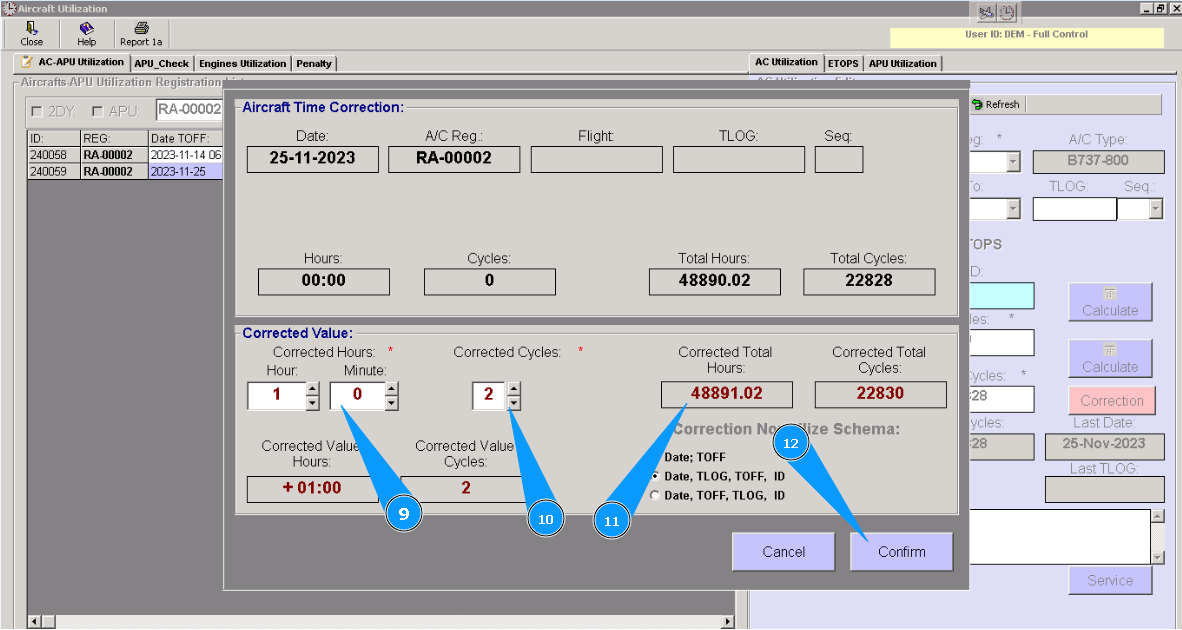Click the RA-00002 registration filter field
Viewport: 1182px width, 630px height.
pyautogui.click(x=189, y=109)
